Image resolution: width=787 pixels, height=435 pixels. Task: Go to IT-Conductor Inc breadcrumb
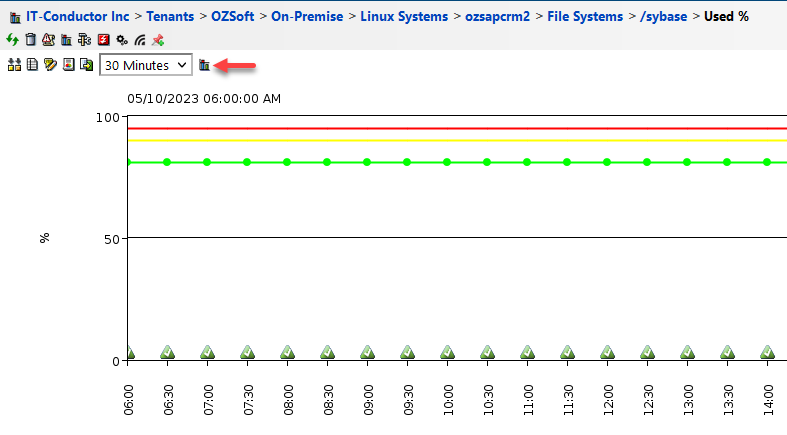pyautogui.click(x=75, y=17)
